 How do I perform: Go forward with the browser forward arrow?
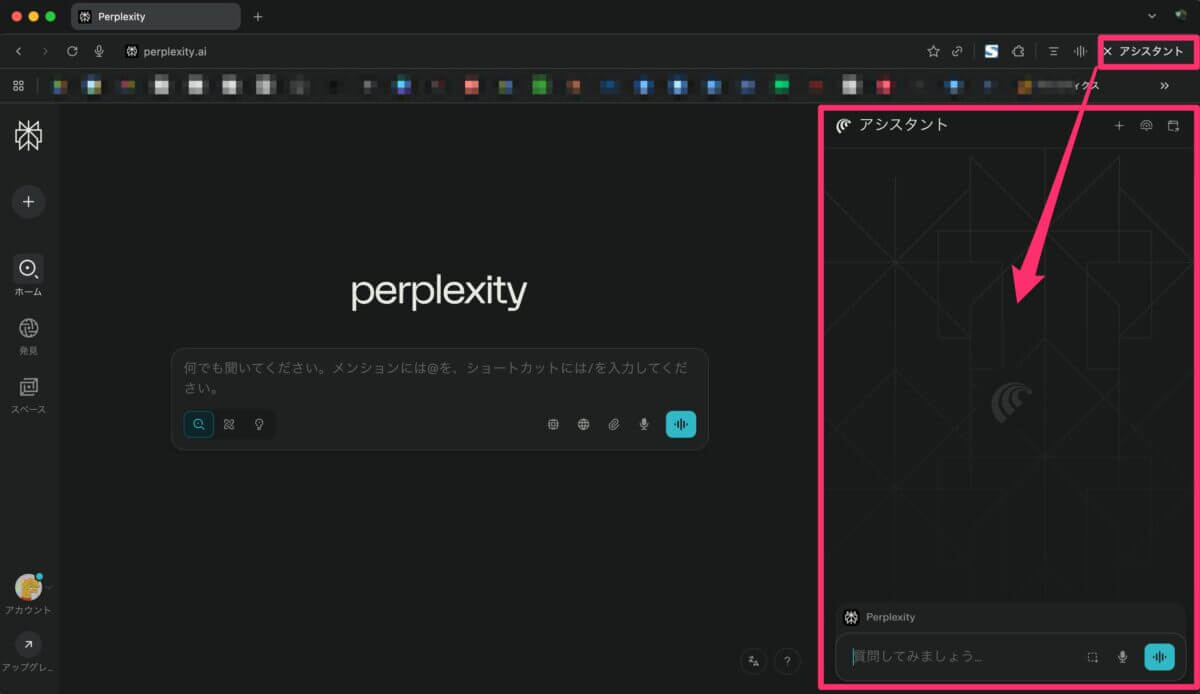(45, 51)
